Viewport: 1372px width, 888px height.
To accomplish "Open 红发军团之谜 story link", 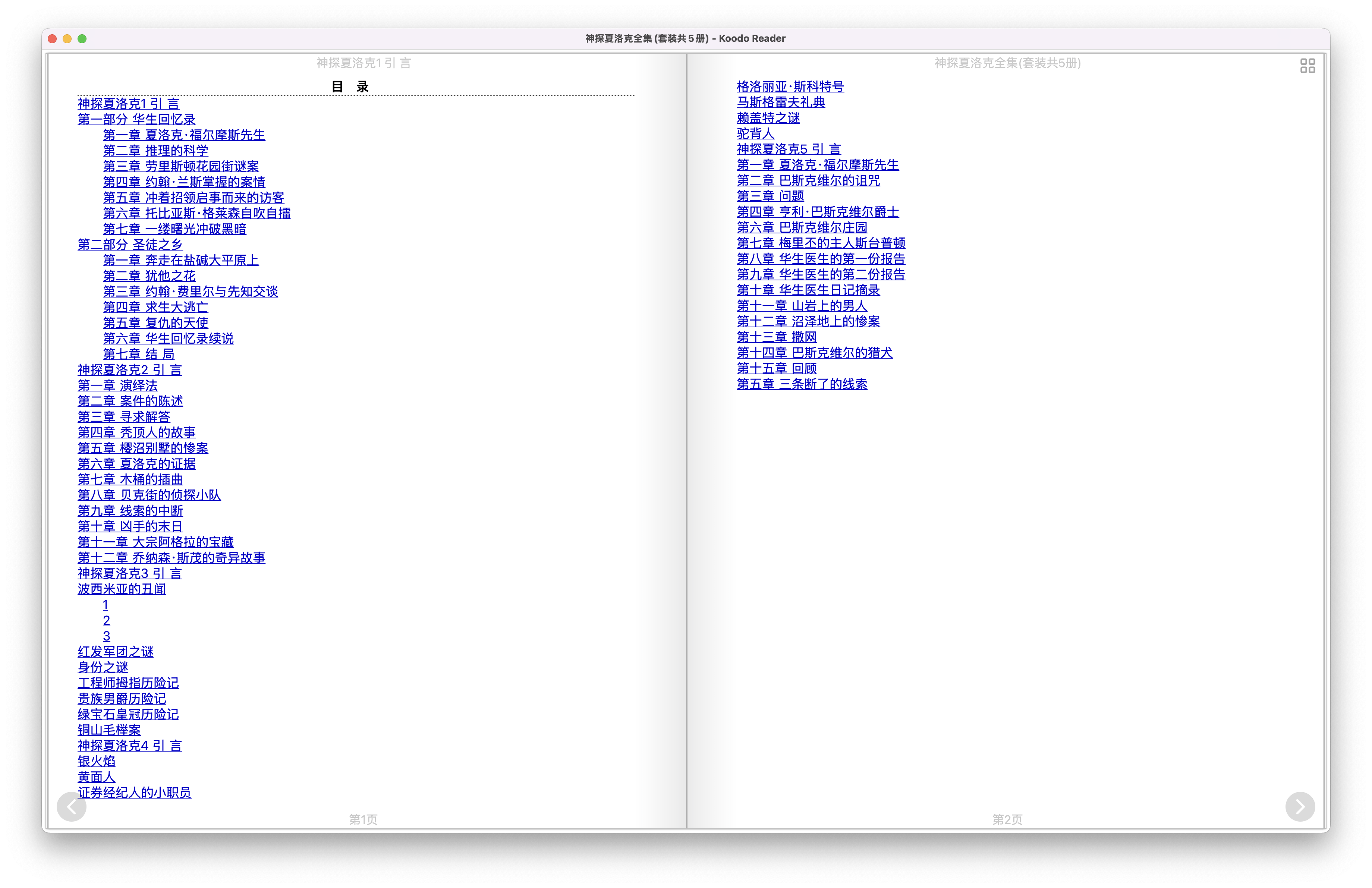I will pyautogui.click(x=115, y=652).
